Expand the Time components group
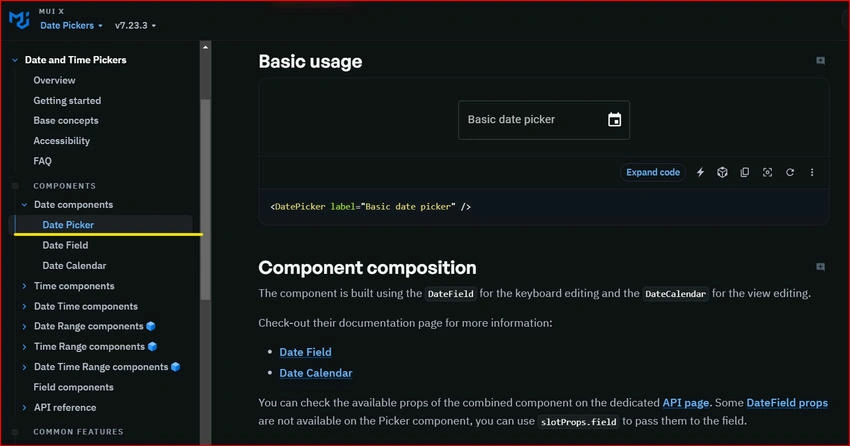 (24, 286)
